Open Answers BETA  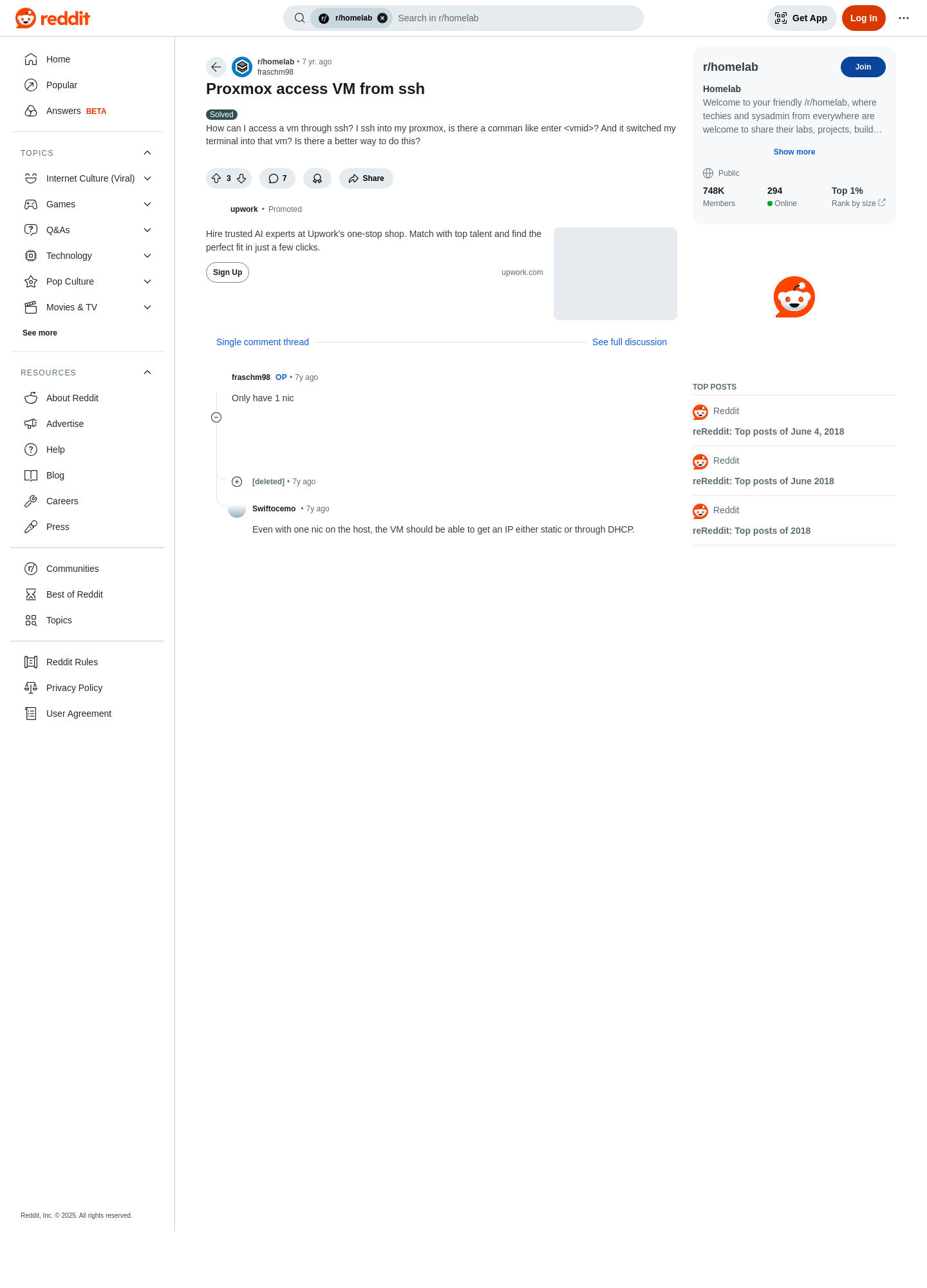88,111
